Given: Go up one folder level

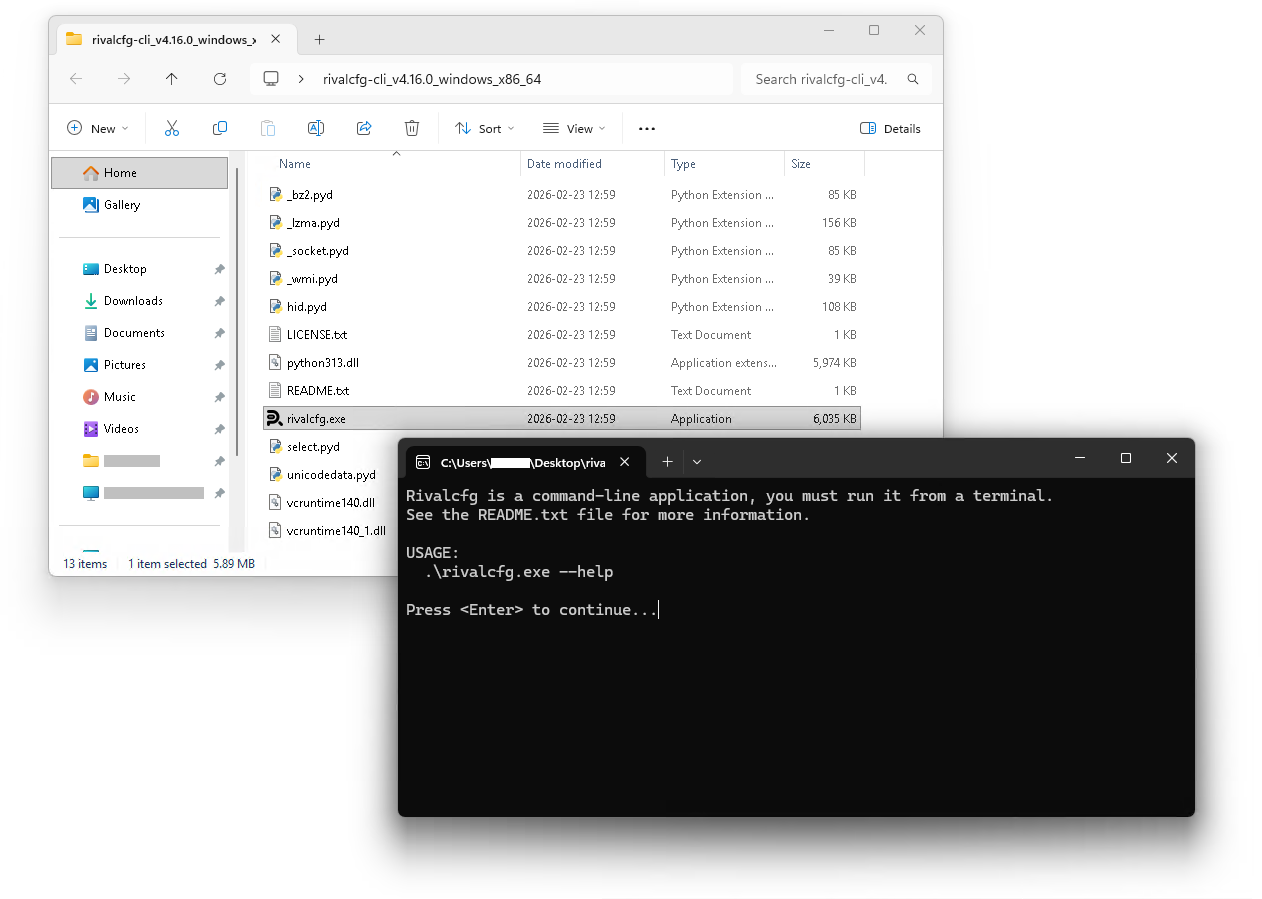Looking at the screenshot, I should [x=171, y=79].
